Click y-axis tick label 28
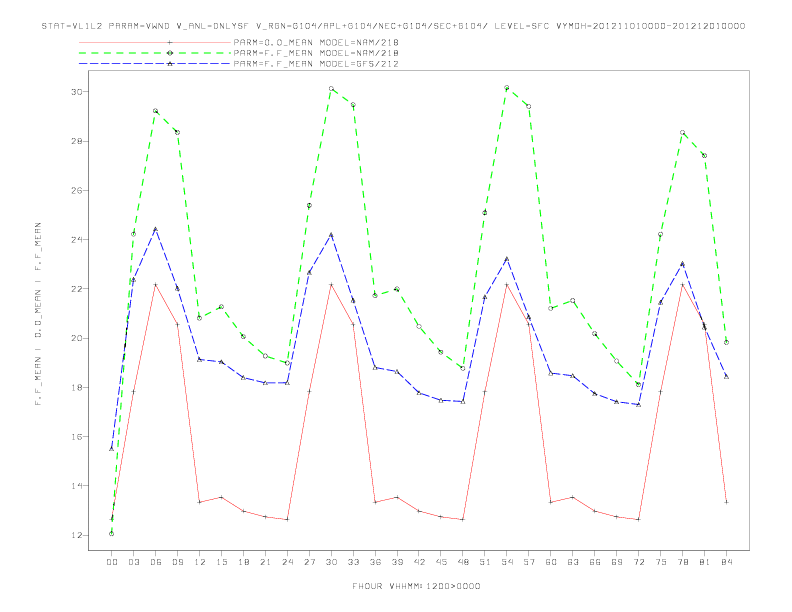This screenshot has height=612, width=792. pyautogui.click(x=76, y=141)
